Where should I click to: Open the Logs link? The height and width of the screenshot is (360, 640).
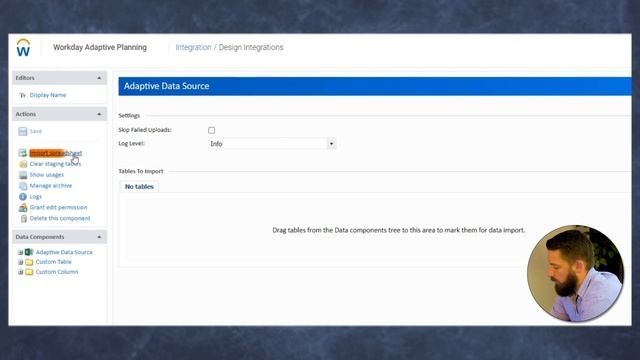click(x=36, y=197)
